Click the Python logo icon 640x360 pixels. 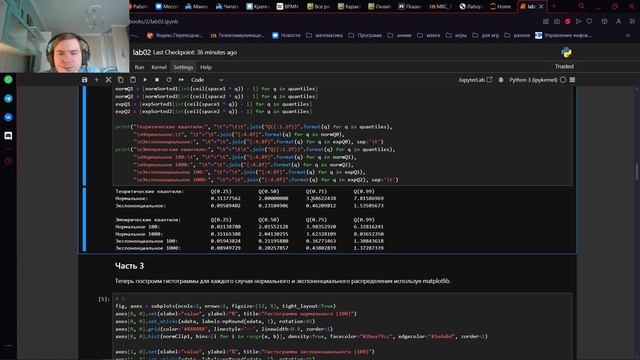pyautogui.click(x=566, y=52)
